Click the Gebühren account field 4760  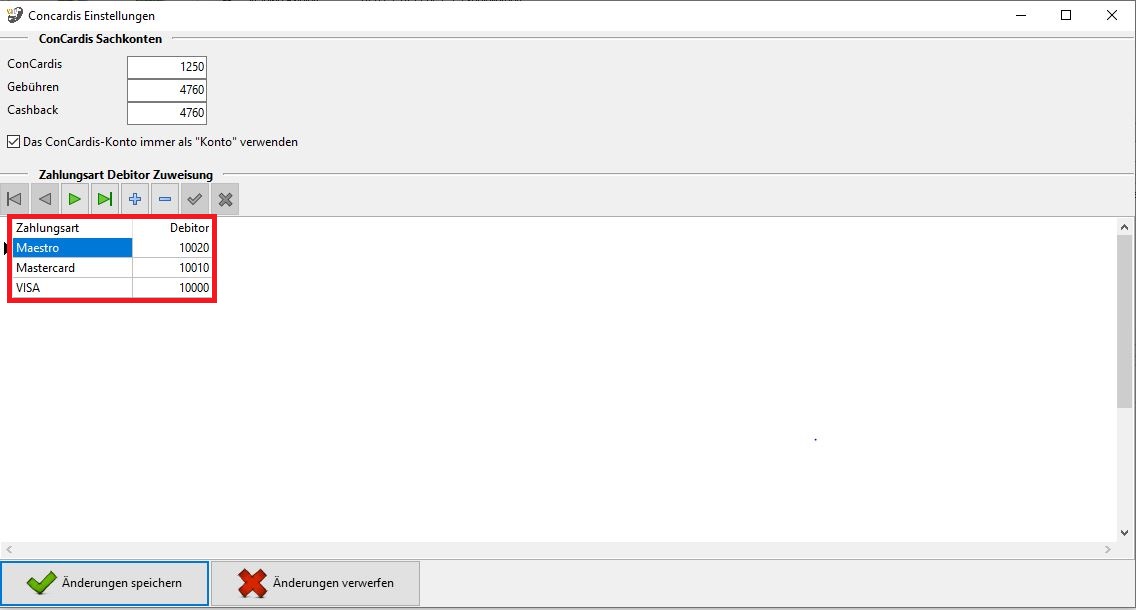point(167,90)
